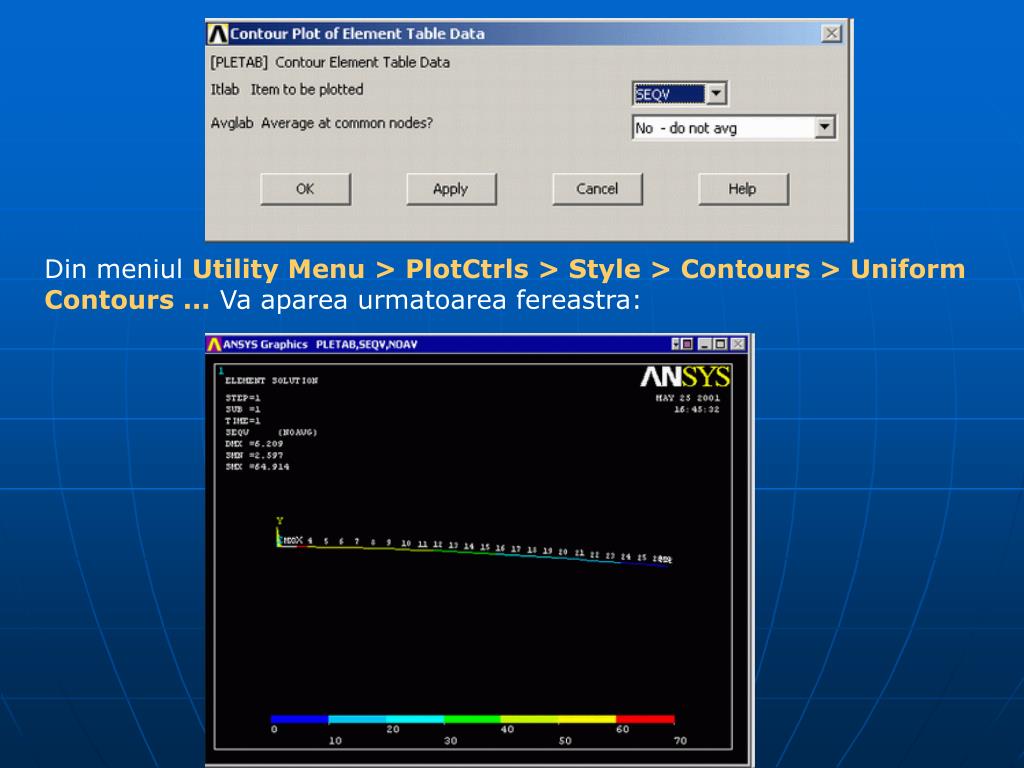This screenshot has height=768, width=1024.
Task: Click the Apply button
Action: (451, 189)
